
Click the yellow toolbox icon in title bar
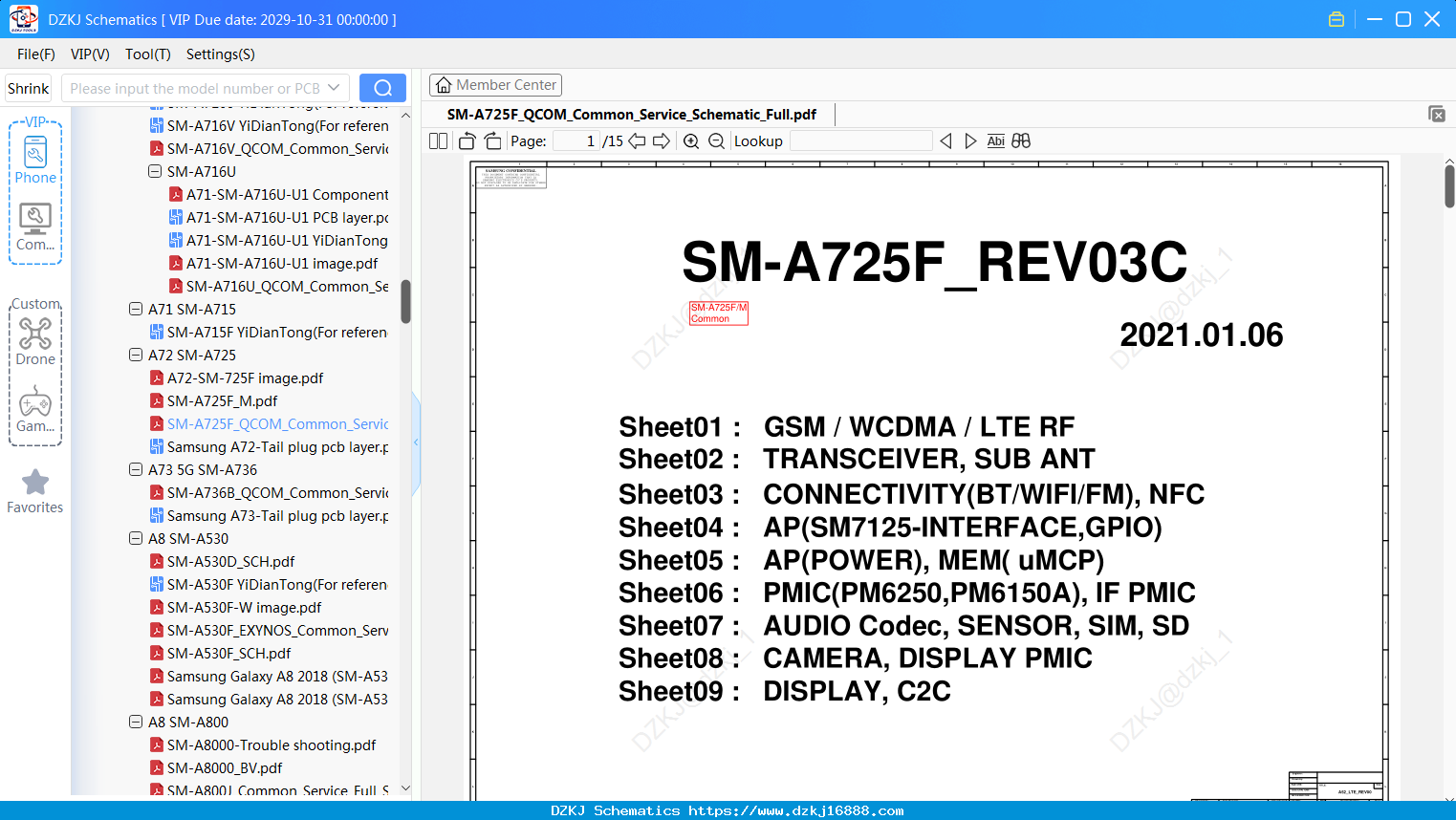point(1336,19)
